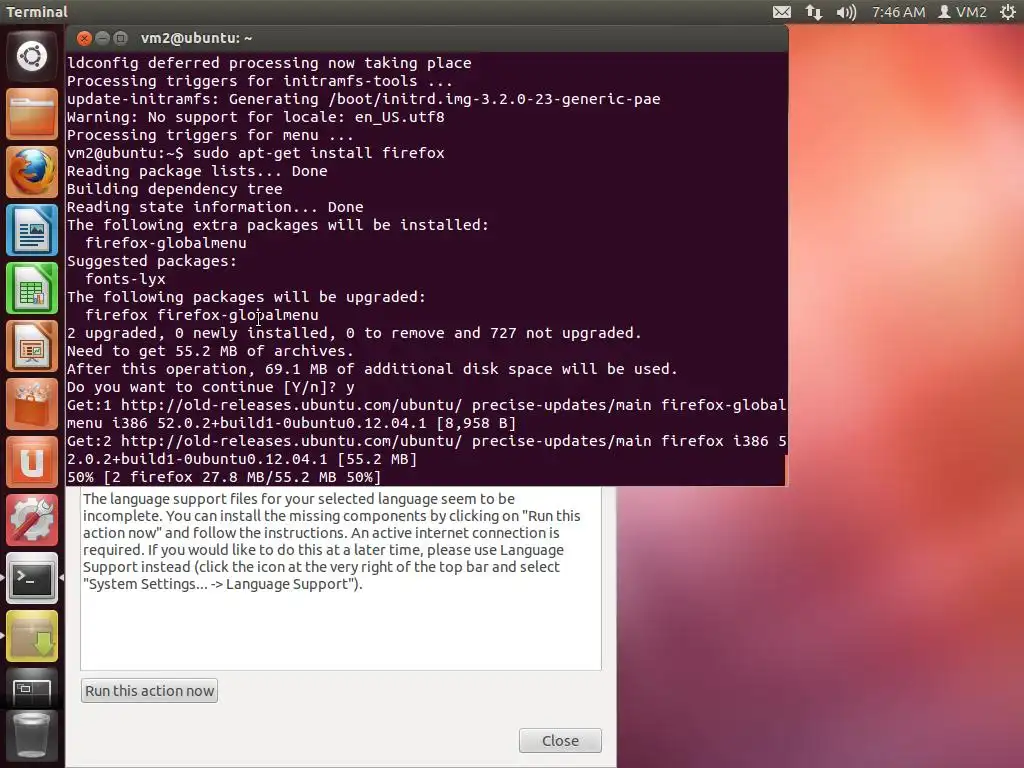Screen dimensions: 1024x768
Task: Click the 'Warning: No support for locale' line
Action: pos(255,117)
